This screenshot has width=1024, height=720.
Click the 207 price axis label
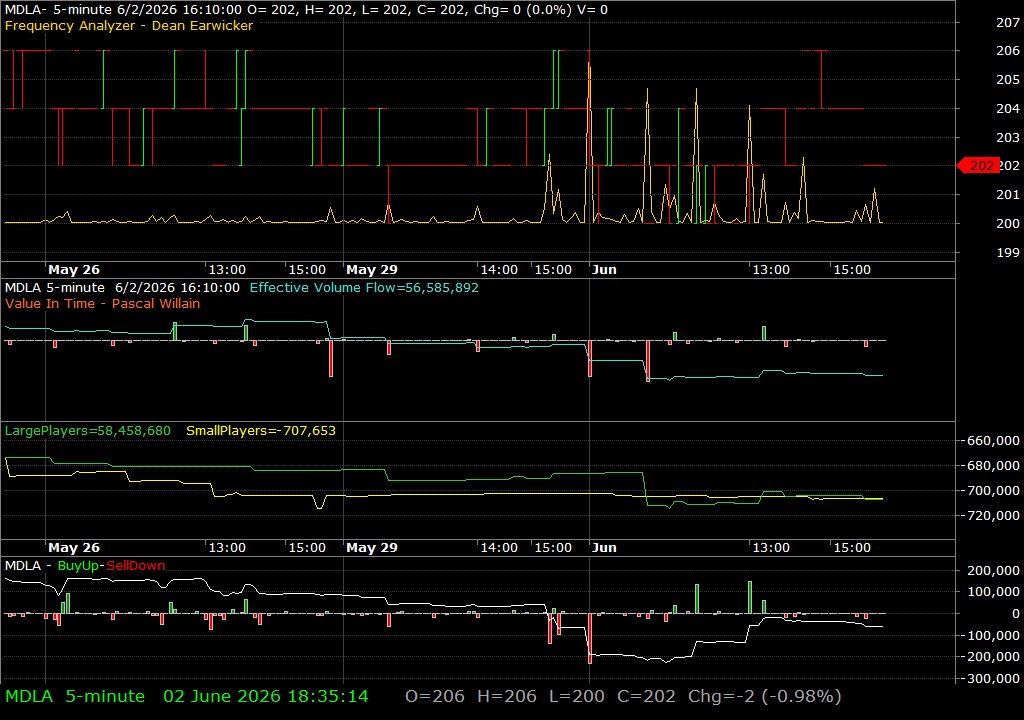pos(1007,22)
